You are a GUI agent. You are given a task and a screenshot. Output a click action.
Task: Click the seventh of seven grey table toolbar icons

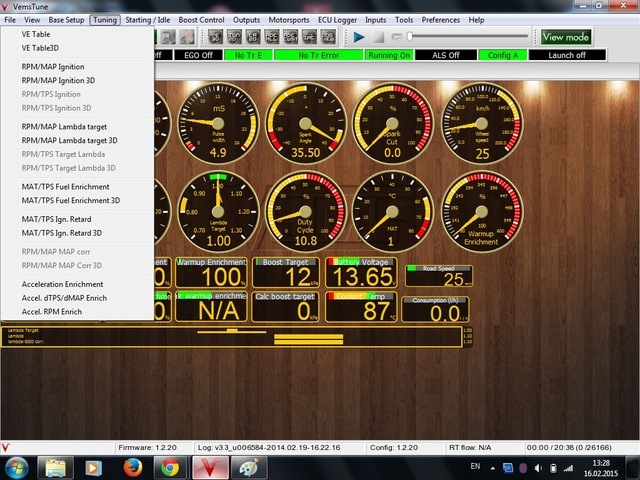click(328, 37)
